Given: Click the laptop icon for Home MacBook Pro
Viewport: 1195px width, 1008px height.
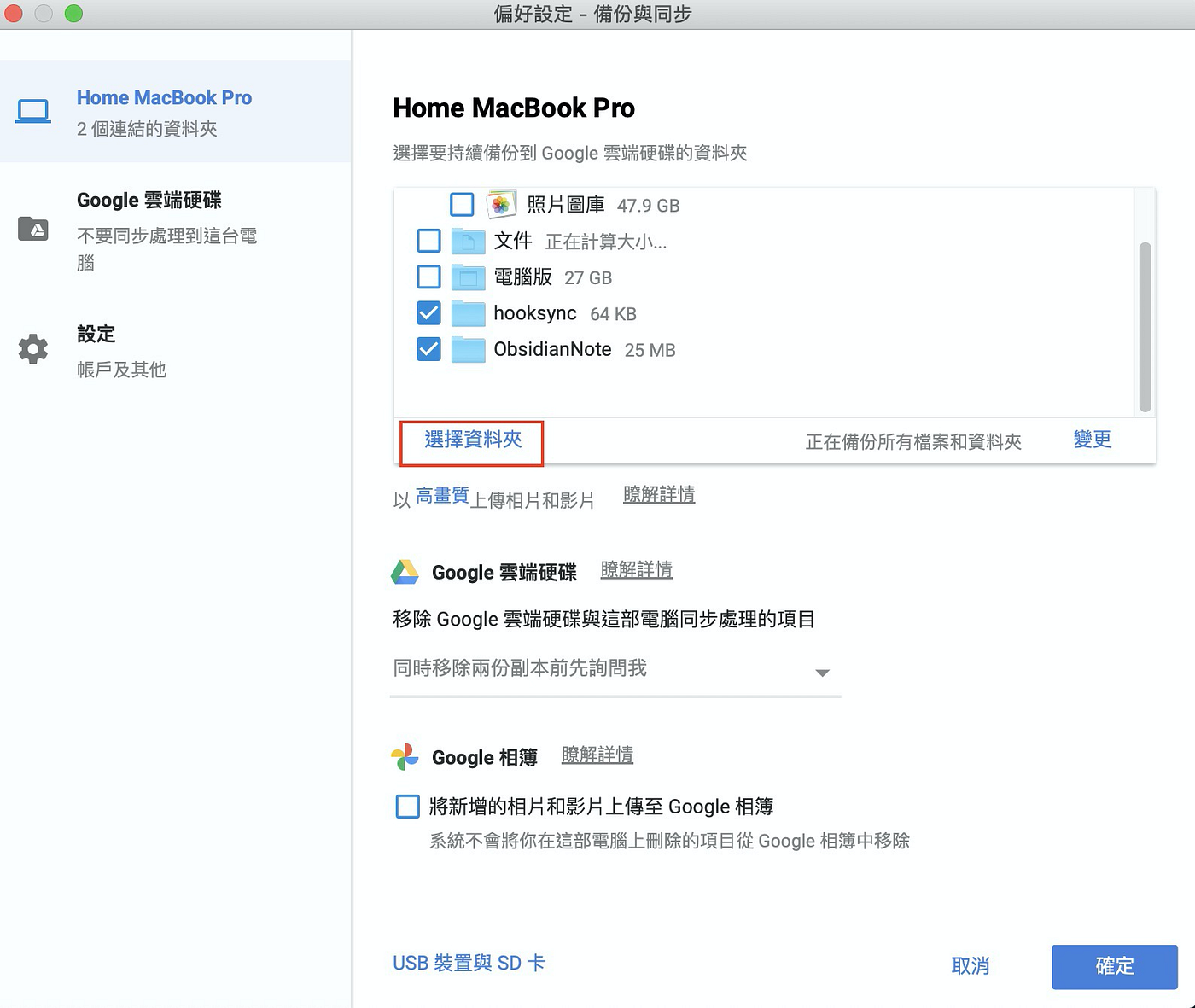Looking at the screenshot, I should (33, 112).
